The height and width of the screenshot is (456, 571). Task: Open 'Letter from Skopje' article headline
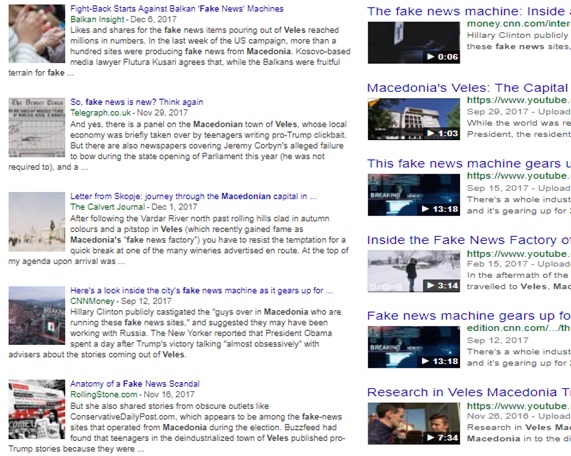click(193, 196)
